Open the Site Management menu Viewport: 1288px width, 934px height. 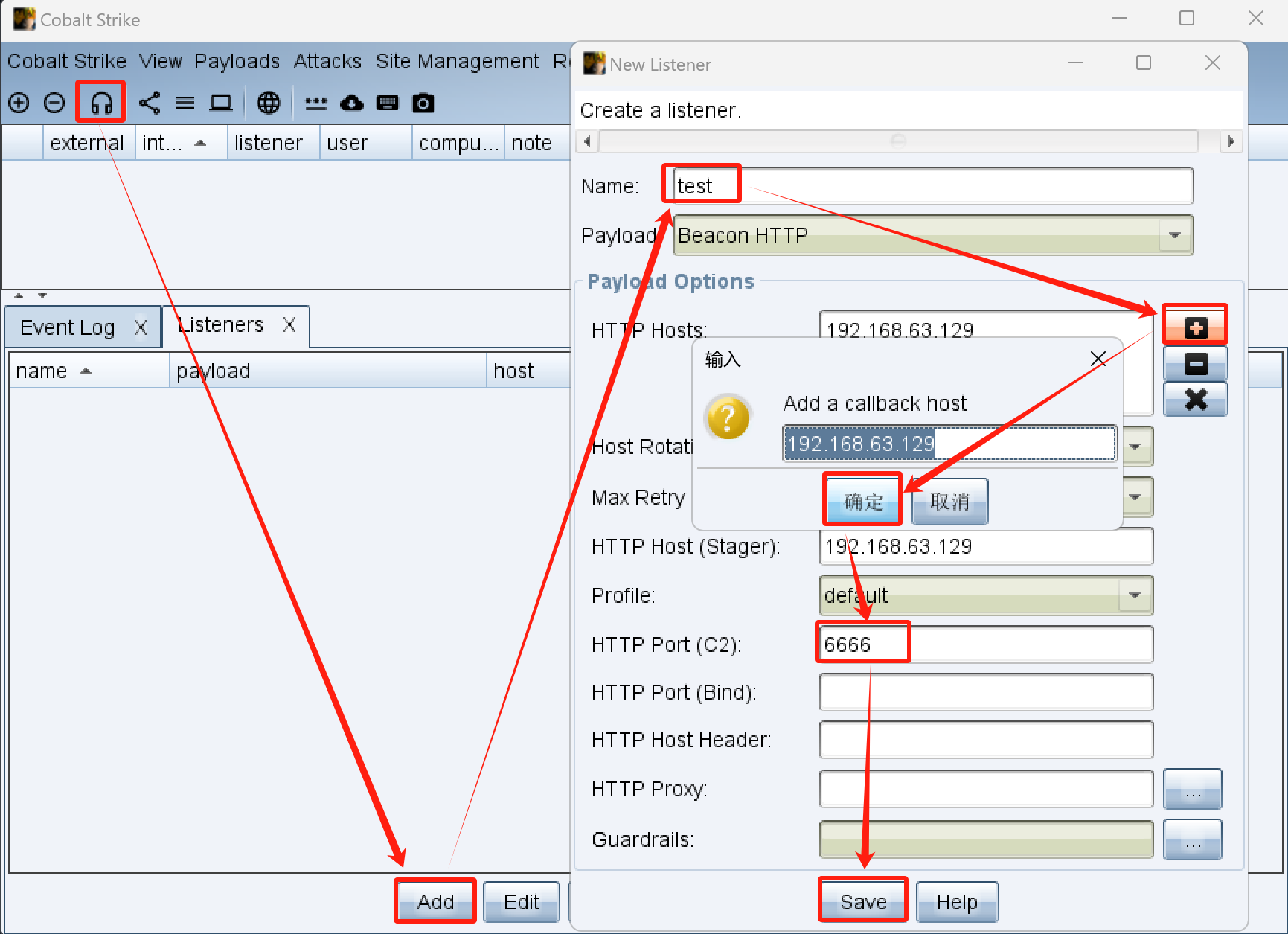(458, 61)
